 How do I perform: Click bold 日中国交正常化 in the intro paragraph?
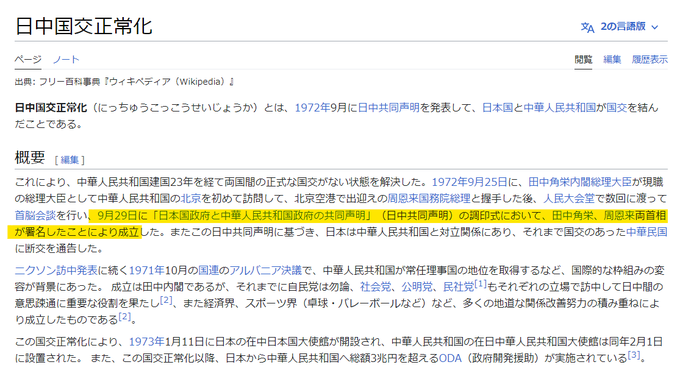point(51,108)
